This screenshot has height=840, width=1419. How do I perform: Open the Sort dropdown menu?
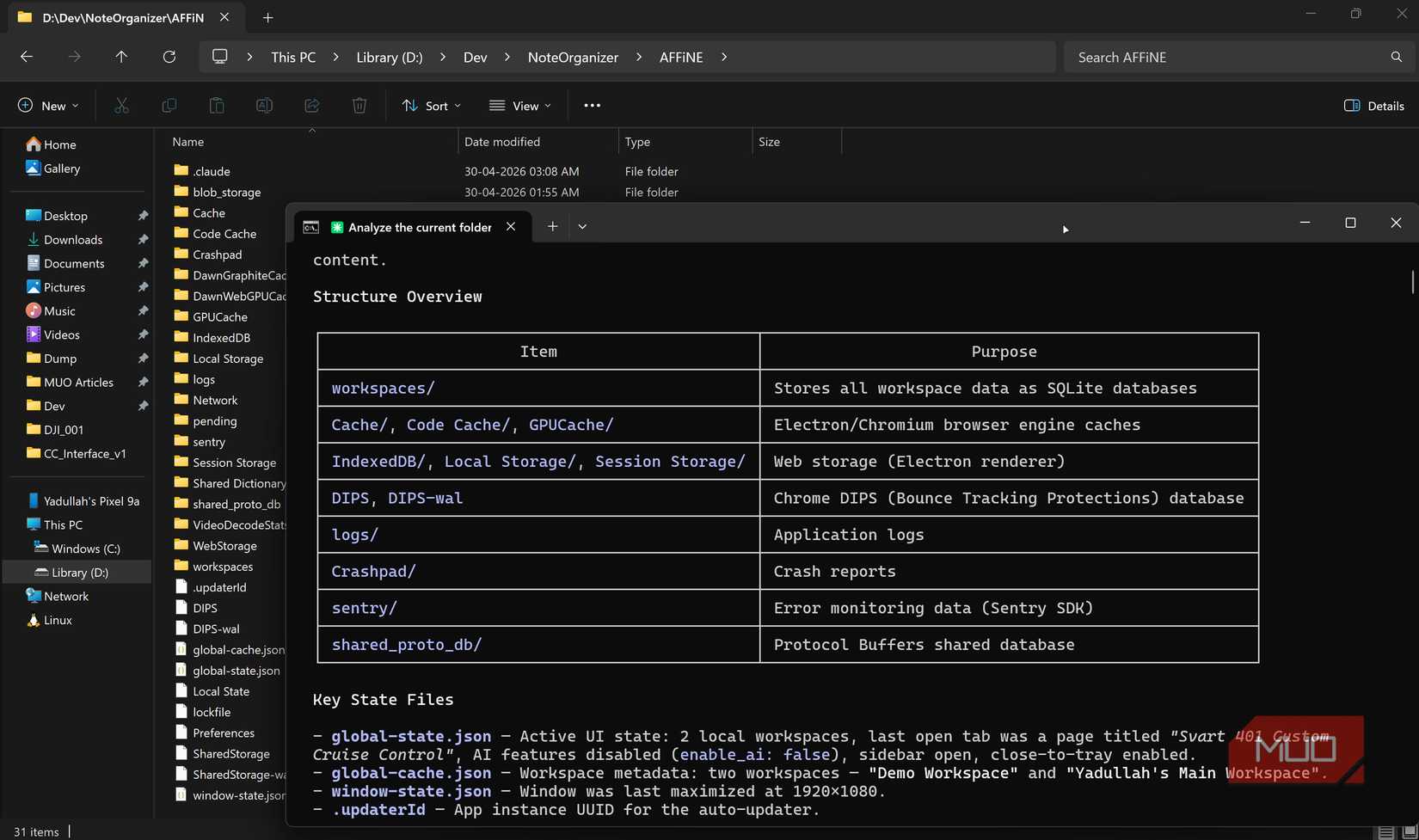pos(432,106)
